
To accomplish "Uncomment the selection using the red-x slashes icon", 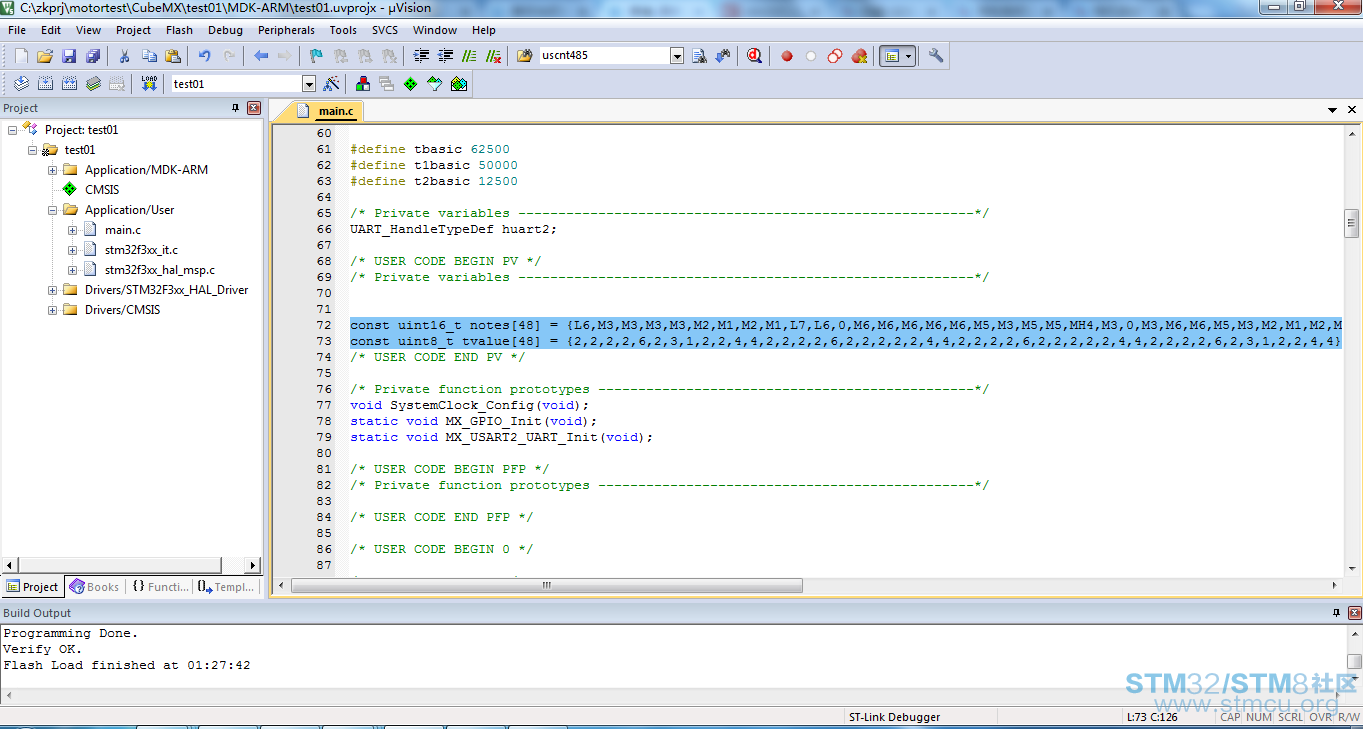I will (493, 56).
